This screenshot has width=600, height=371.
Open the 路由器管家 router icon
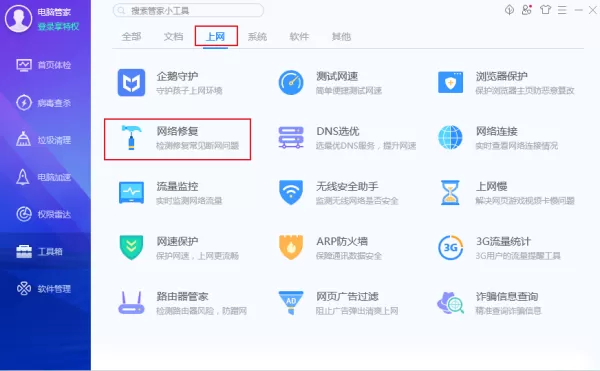pyautogui.click(x=131, y=303)
